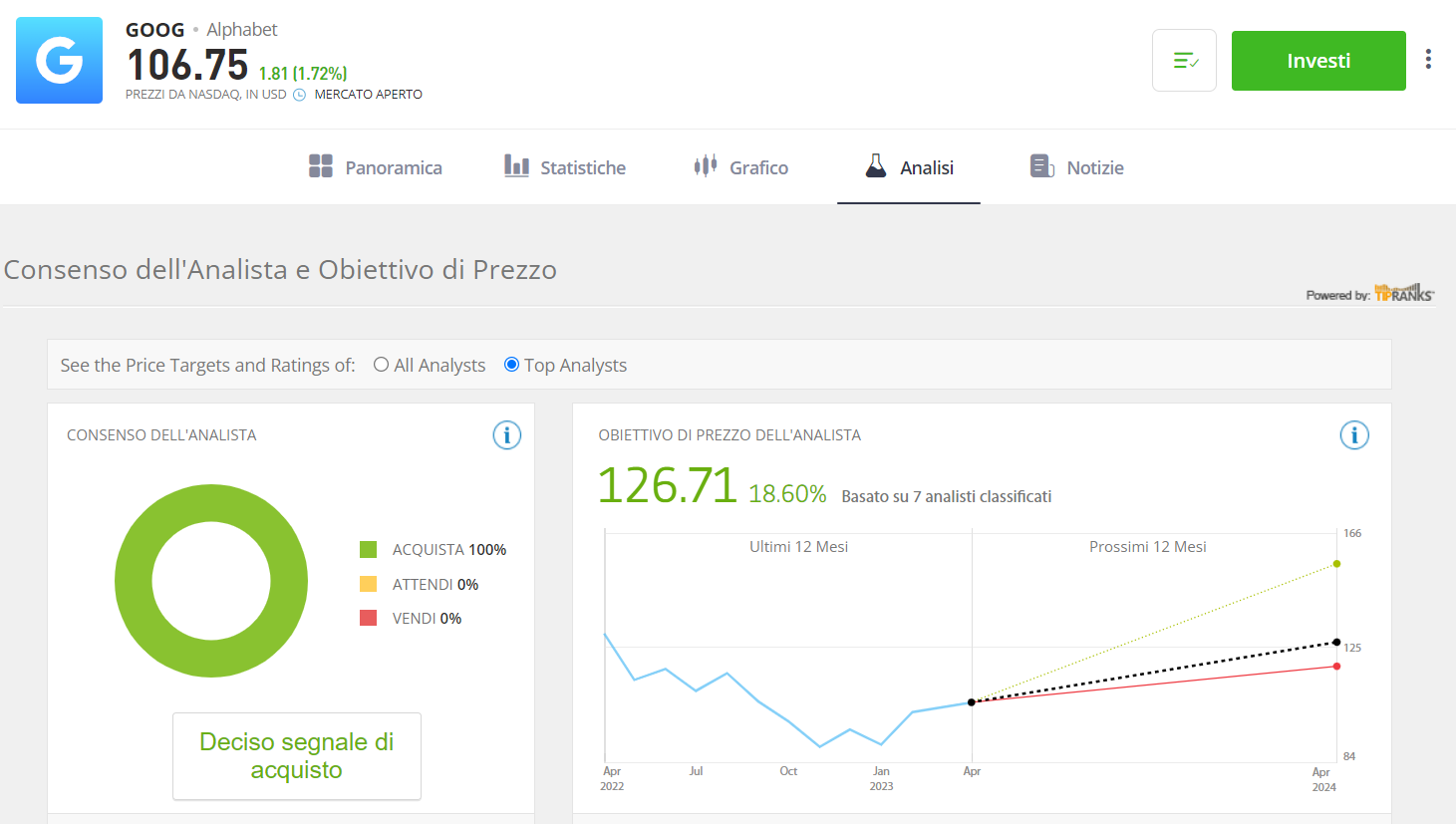This screenshot has width=1456, height=824.
Task: Click the low price target red dot
Action: (x=1336, y=667)
